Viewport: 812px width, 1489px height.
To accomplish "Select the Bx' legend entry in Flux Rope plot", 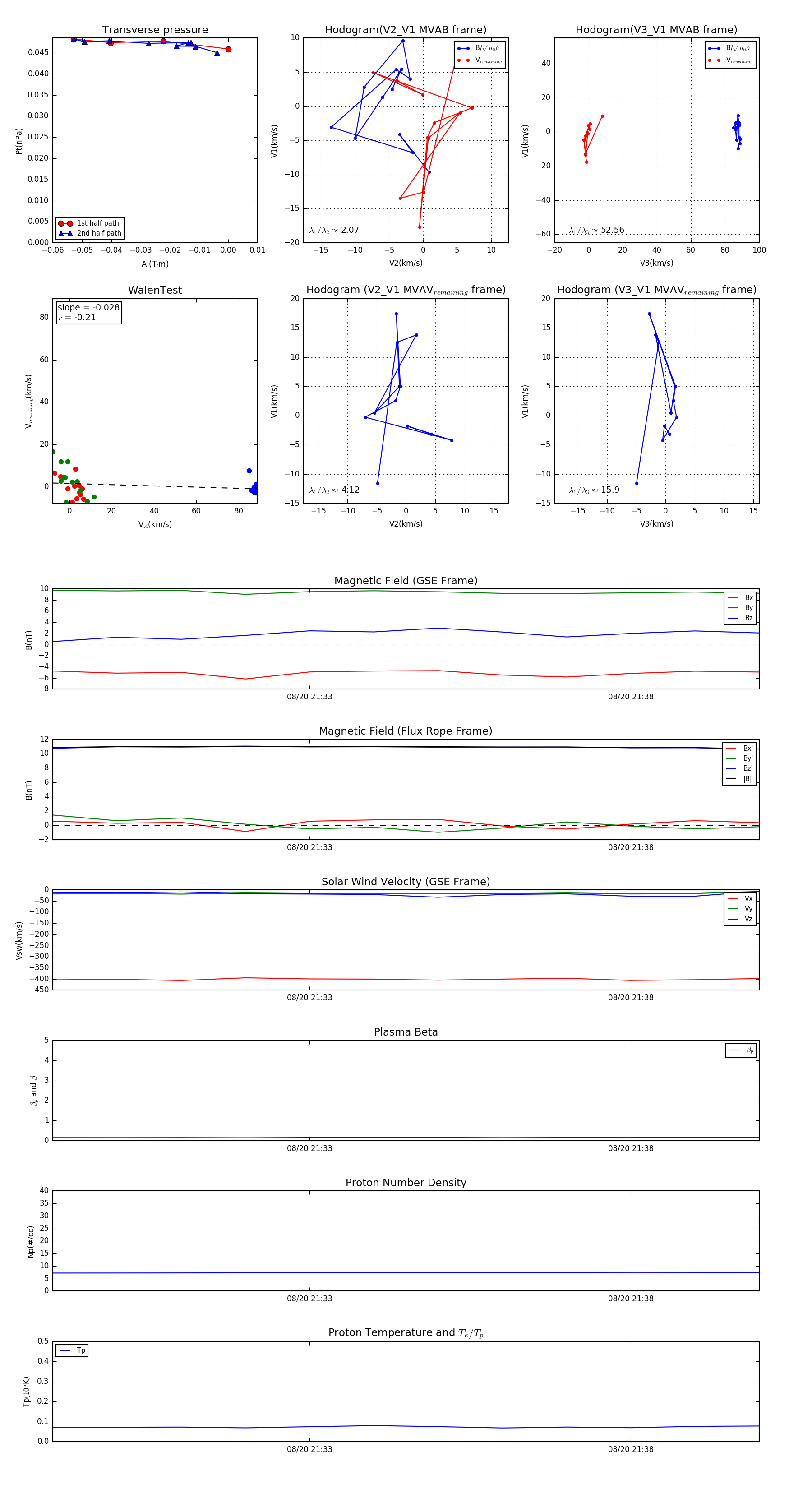I will (740, 749).
